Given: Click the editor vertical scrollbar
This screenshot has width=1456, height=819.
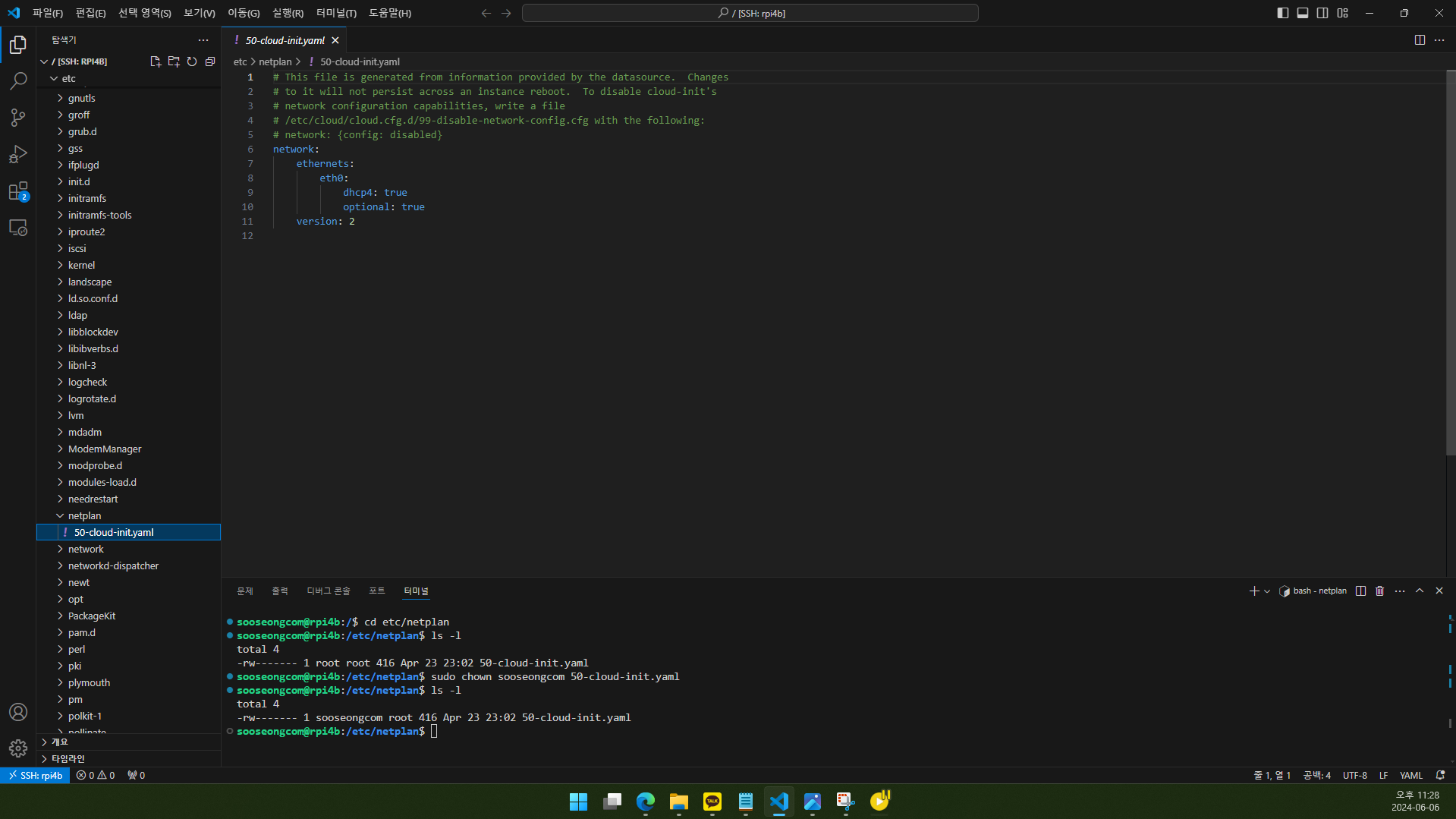Looking at the screenshot, I should click(x=1451, y=263).
